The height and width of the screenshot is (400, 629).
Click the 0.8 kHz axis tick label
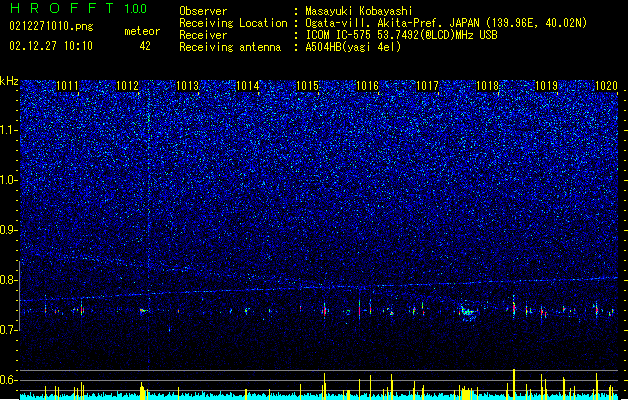(x=8, y=280)
